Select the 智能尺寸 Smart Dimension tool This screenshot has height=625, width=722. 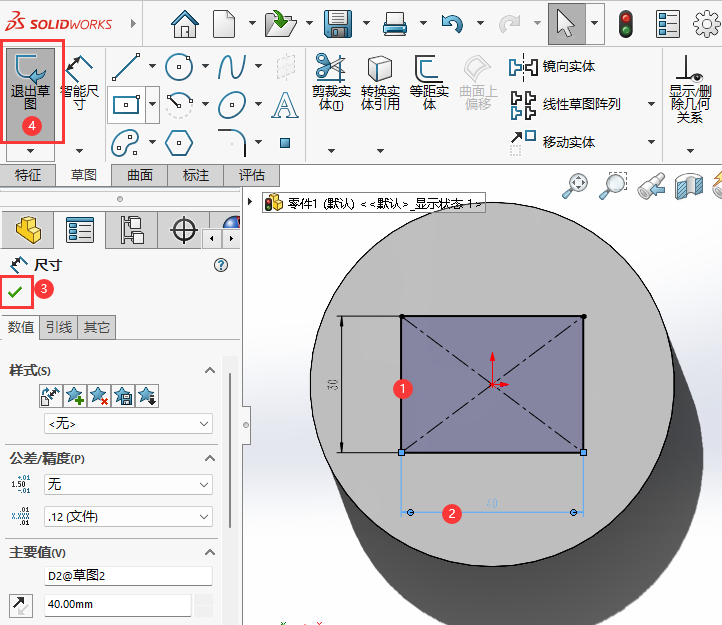(80, 85)
